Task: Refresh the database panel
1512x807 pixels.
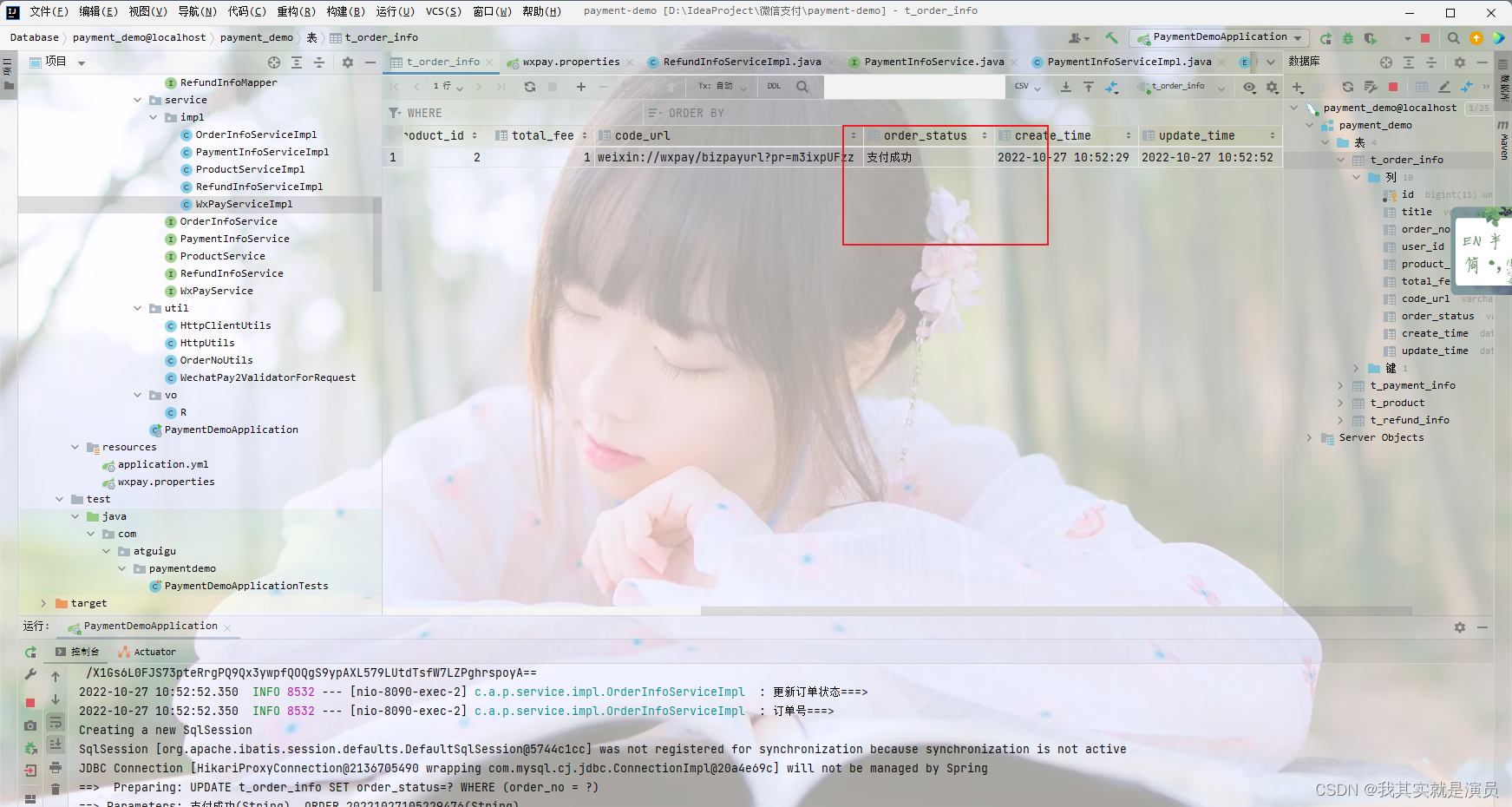Action: coord(1348,87)
